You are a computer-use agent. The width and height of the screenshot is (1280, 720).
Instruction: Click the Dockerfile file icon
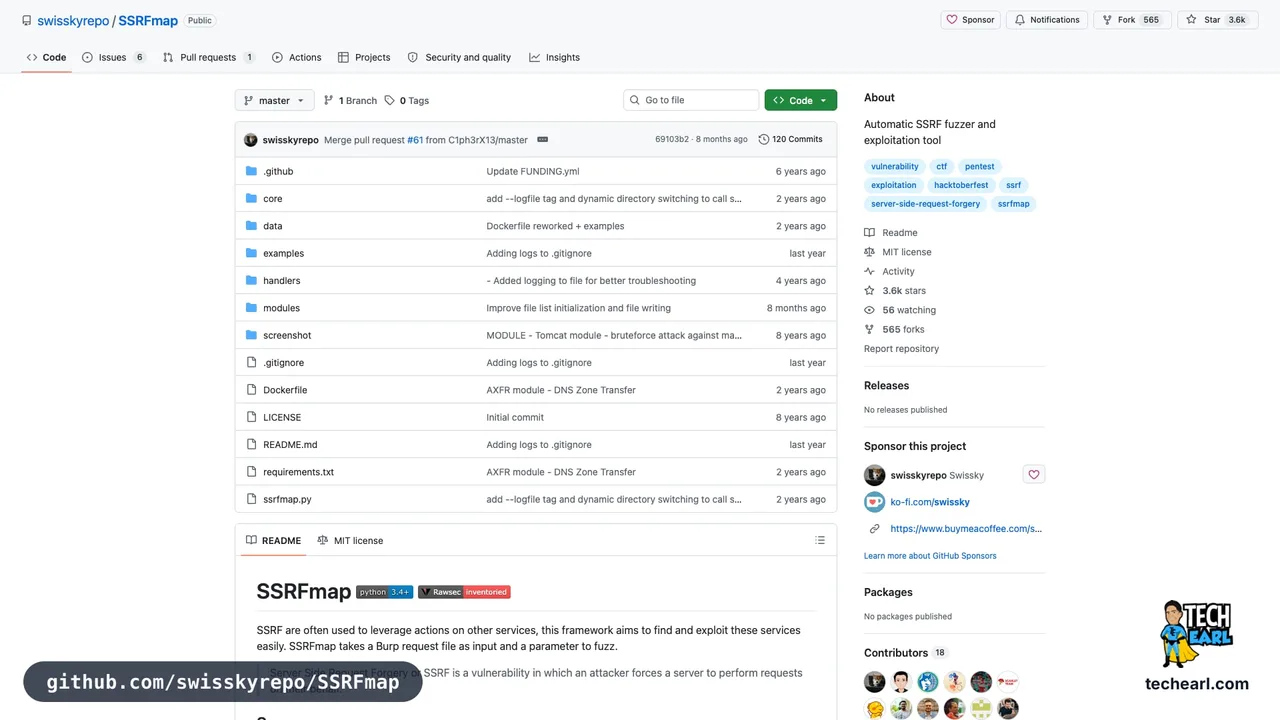tap(251, 390)
